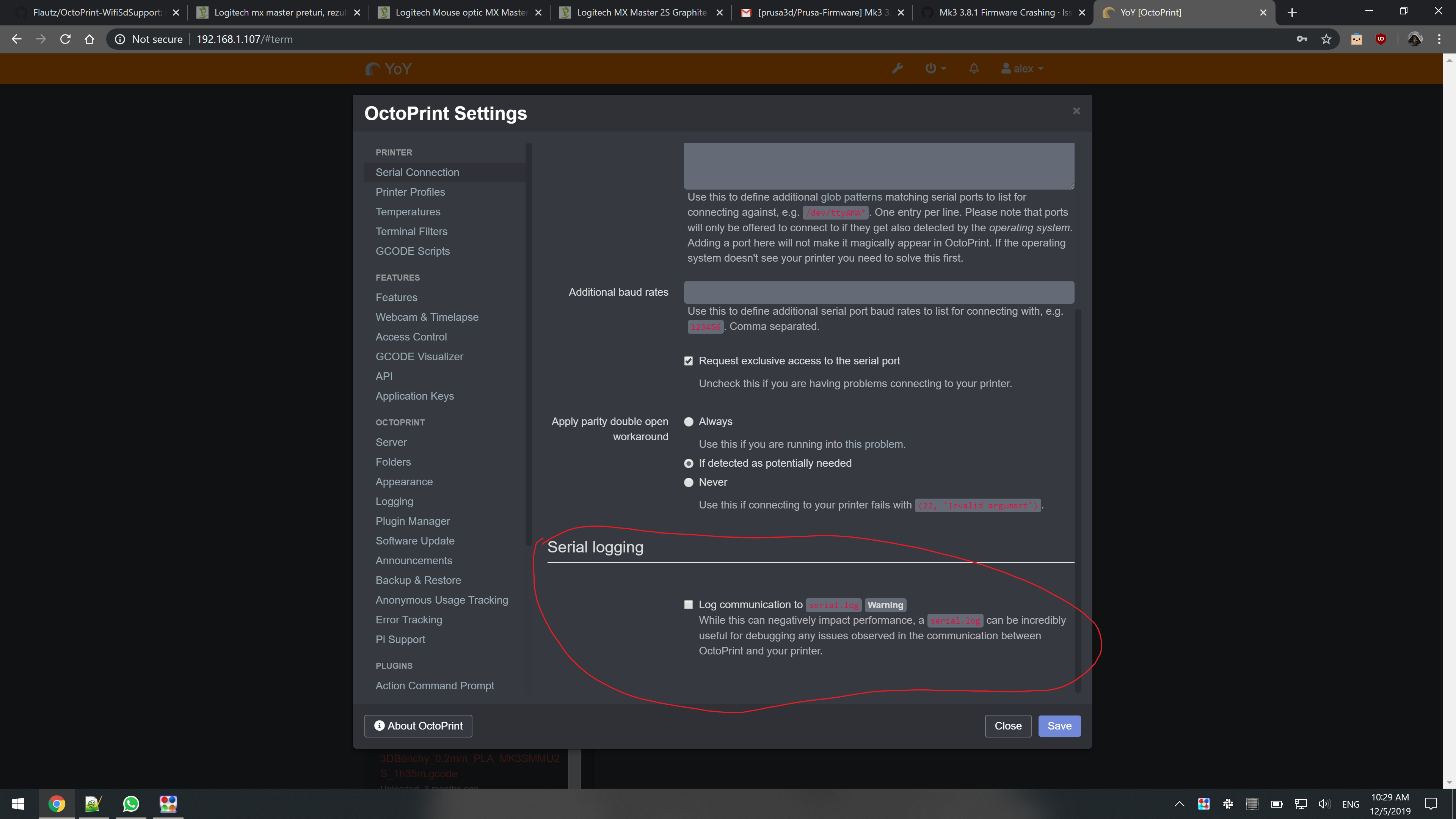
Task: Switch to the Mk3 3.8.1 Firmware Crashing tab
Action: coord(1003,13)
